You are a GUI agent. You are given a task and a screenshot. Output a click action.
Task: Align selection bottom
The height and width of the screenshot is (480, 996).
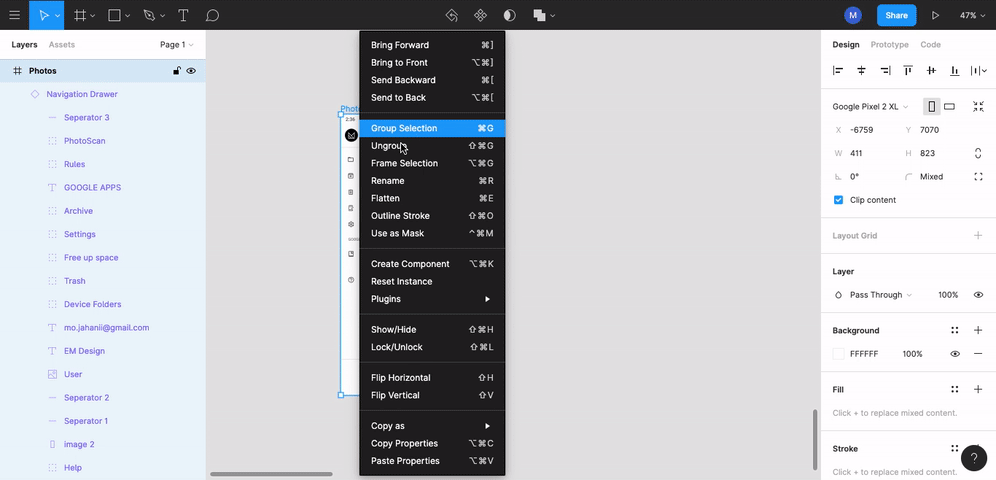pos(955,70)
